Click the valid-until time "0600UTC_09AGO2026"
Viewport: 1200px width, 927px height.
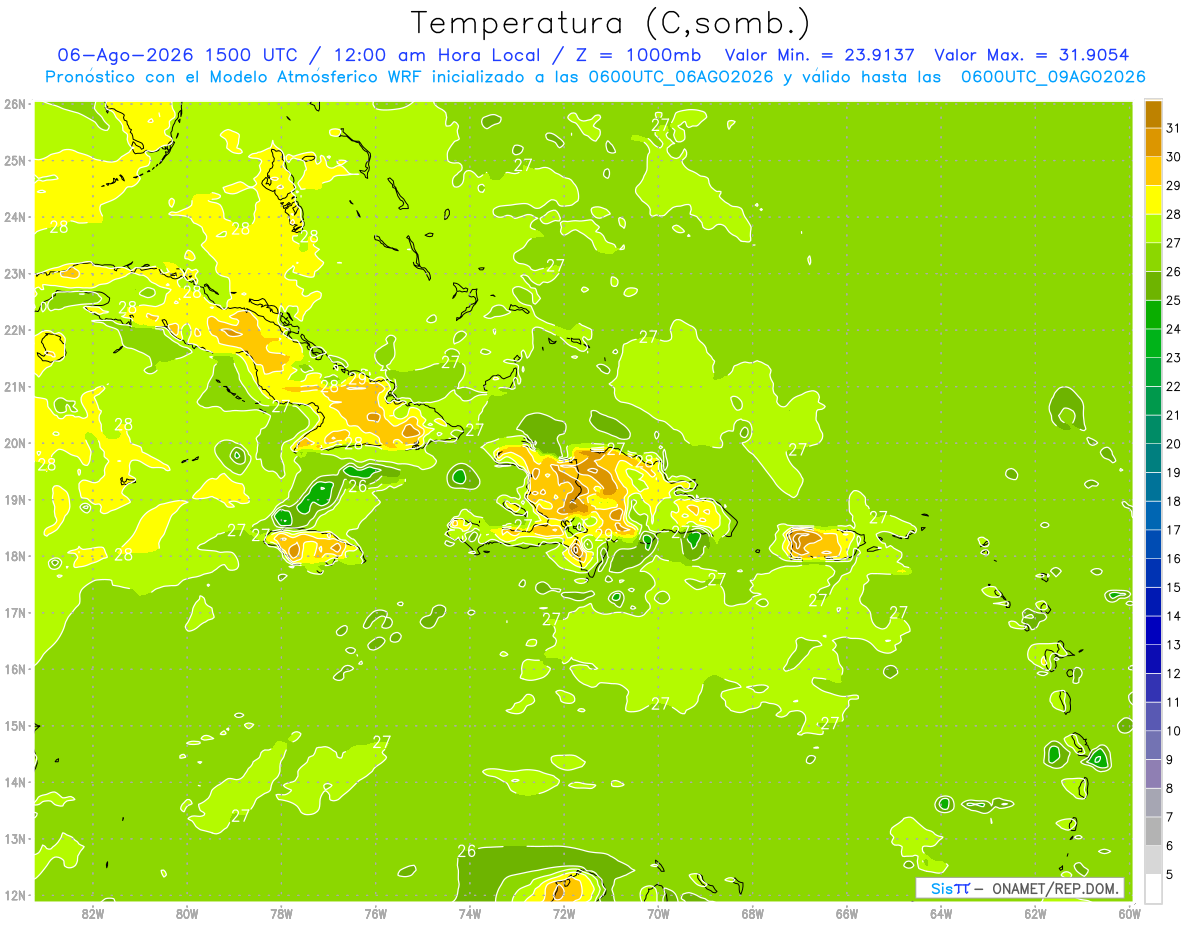tap(1053, 77)
